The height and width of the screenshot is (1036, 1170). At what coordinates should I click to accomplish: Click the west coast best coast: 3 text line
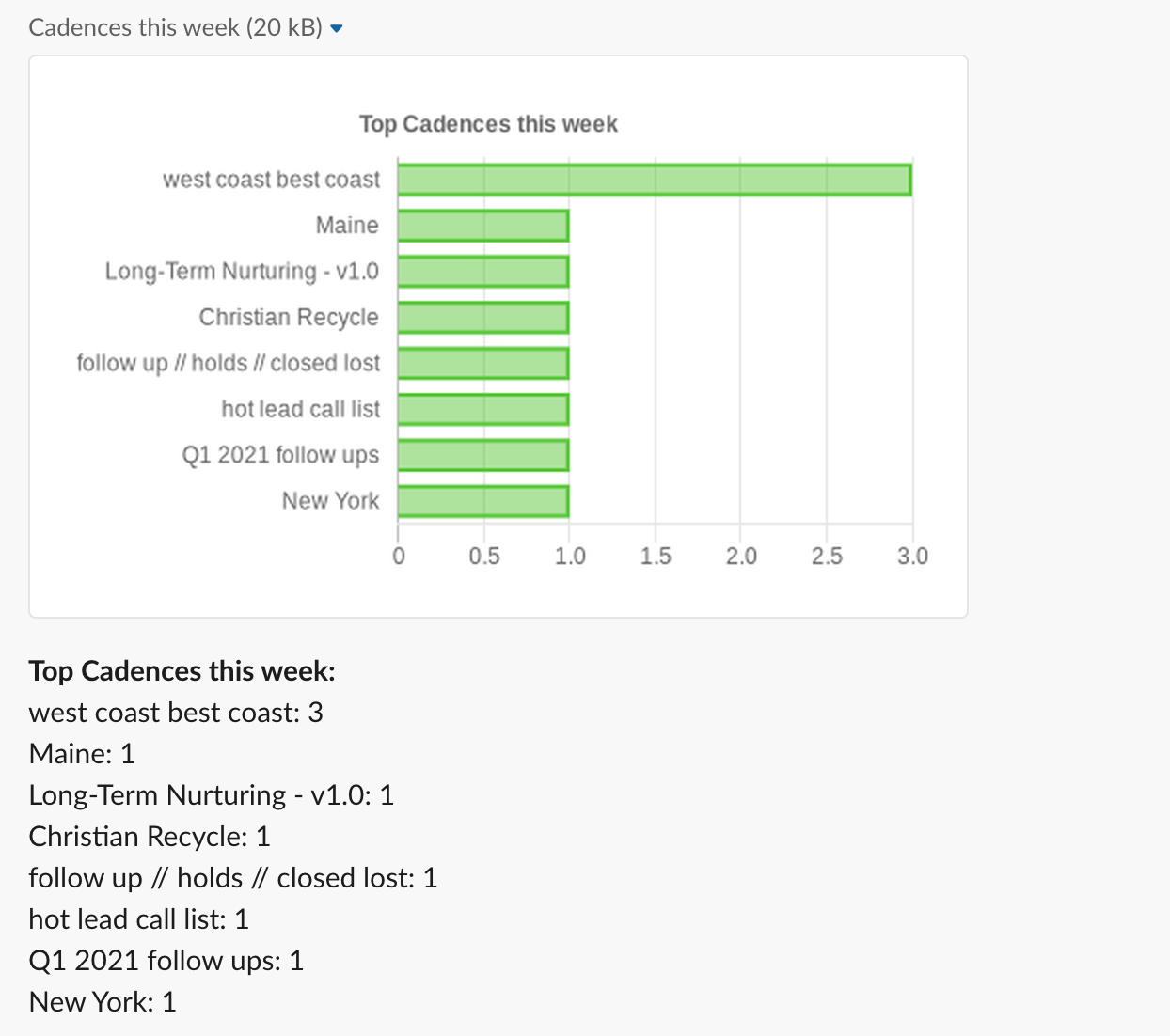point(176,713)
